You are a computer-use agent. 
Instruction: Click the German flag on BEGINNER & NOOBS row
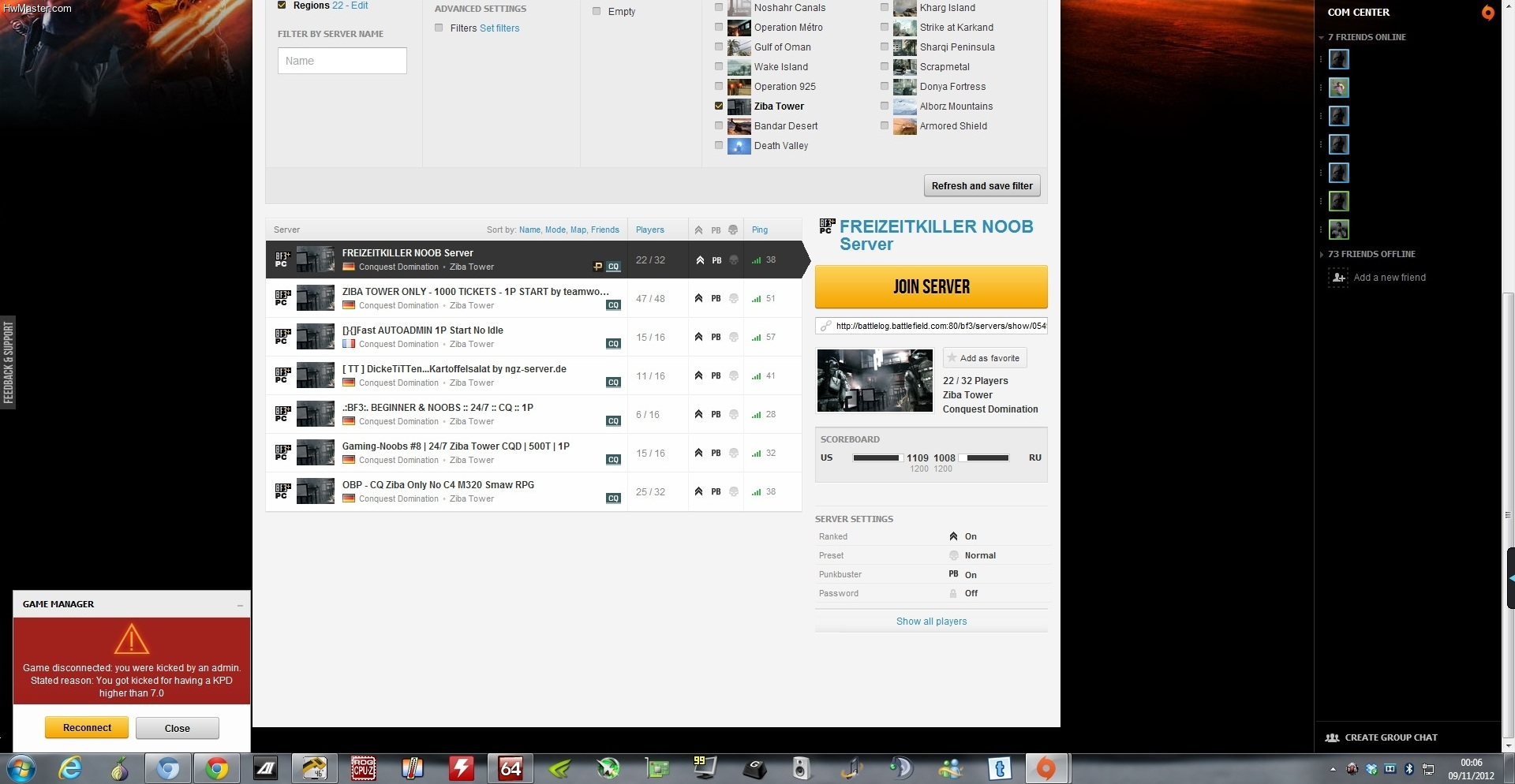pyautogui.click(x=349, y=421)
